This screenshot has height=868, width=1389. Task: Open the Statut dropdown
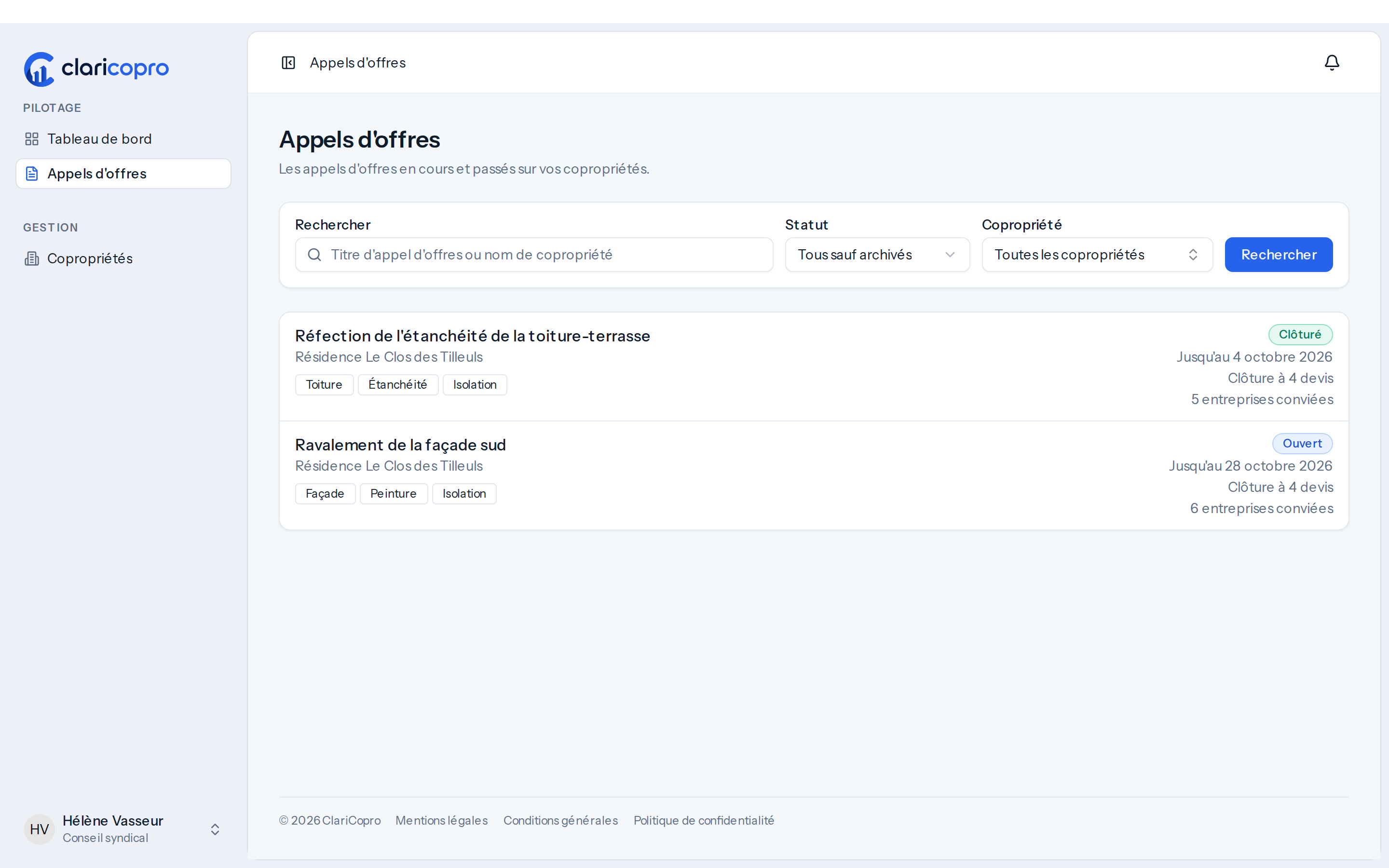[877, 254]
